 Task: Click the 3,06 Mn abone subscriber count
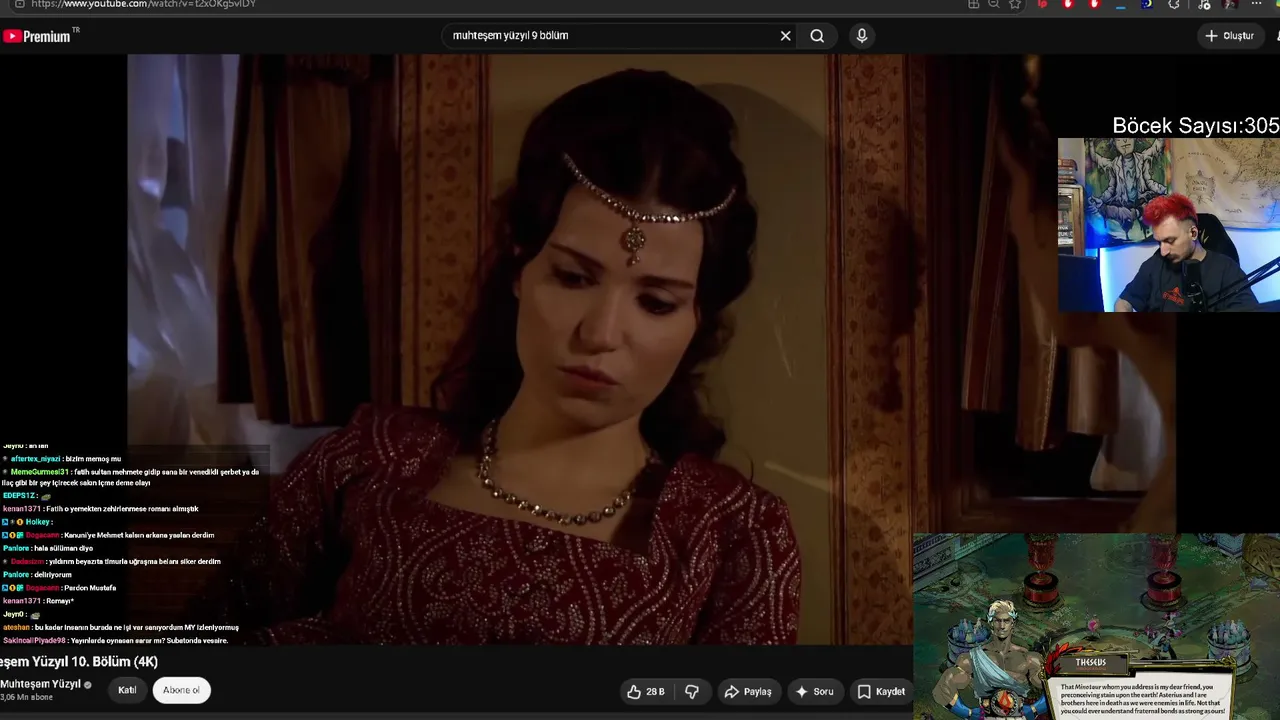click(26, 697)
